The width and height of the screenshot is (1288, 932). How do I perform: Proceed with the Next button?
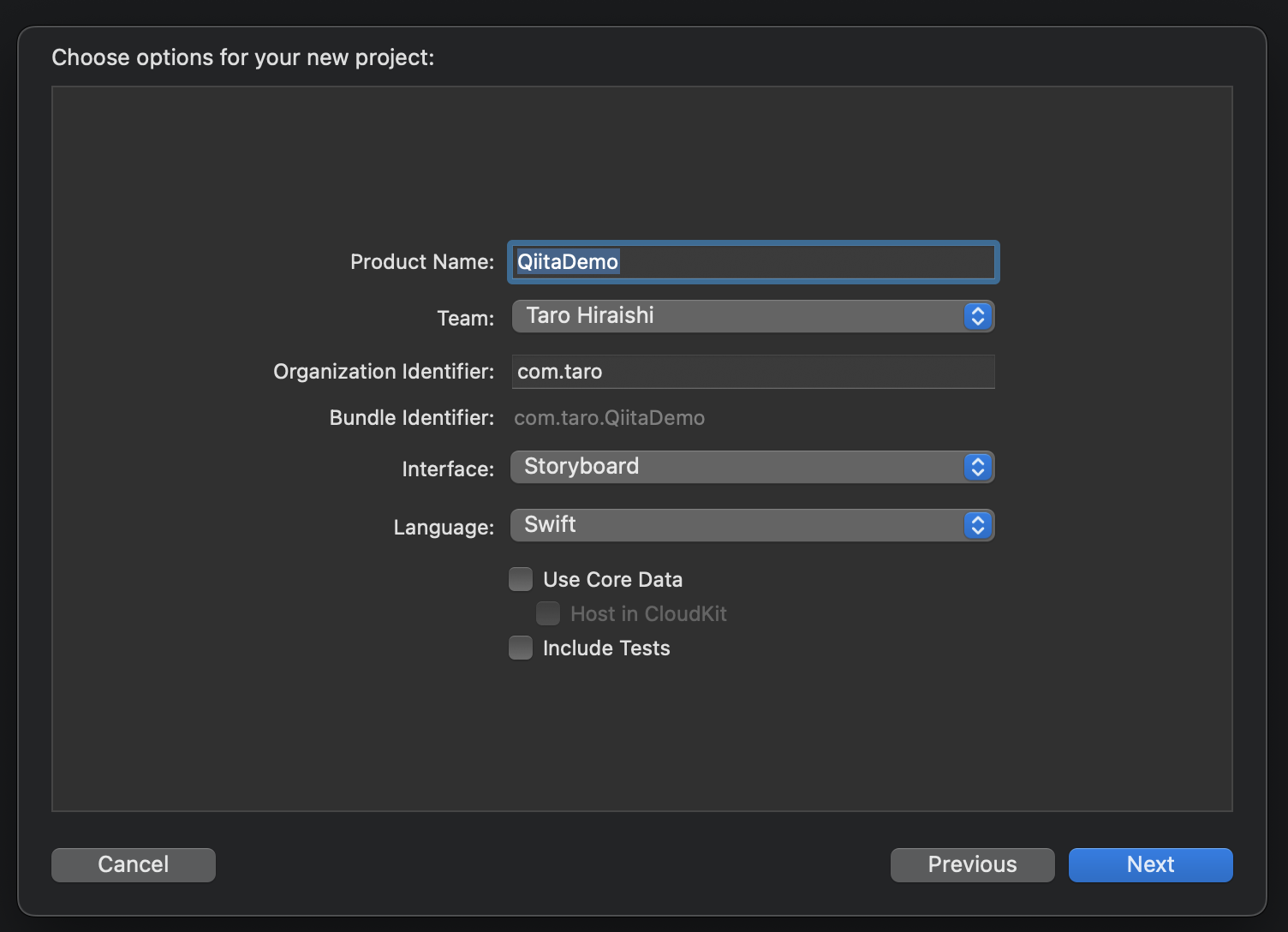coord(1150,864)
